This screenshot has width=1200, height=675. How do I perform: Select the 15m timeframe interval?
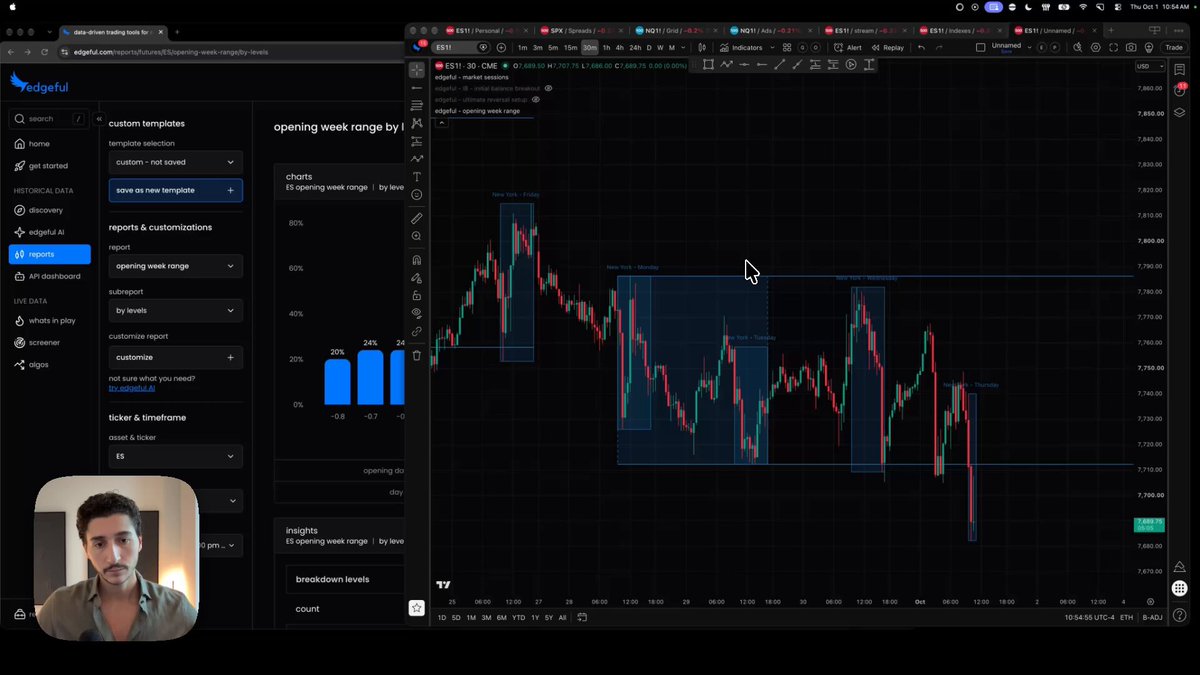(570, 47)
